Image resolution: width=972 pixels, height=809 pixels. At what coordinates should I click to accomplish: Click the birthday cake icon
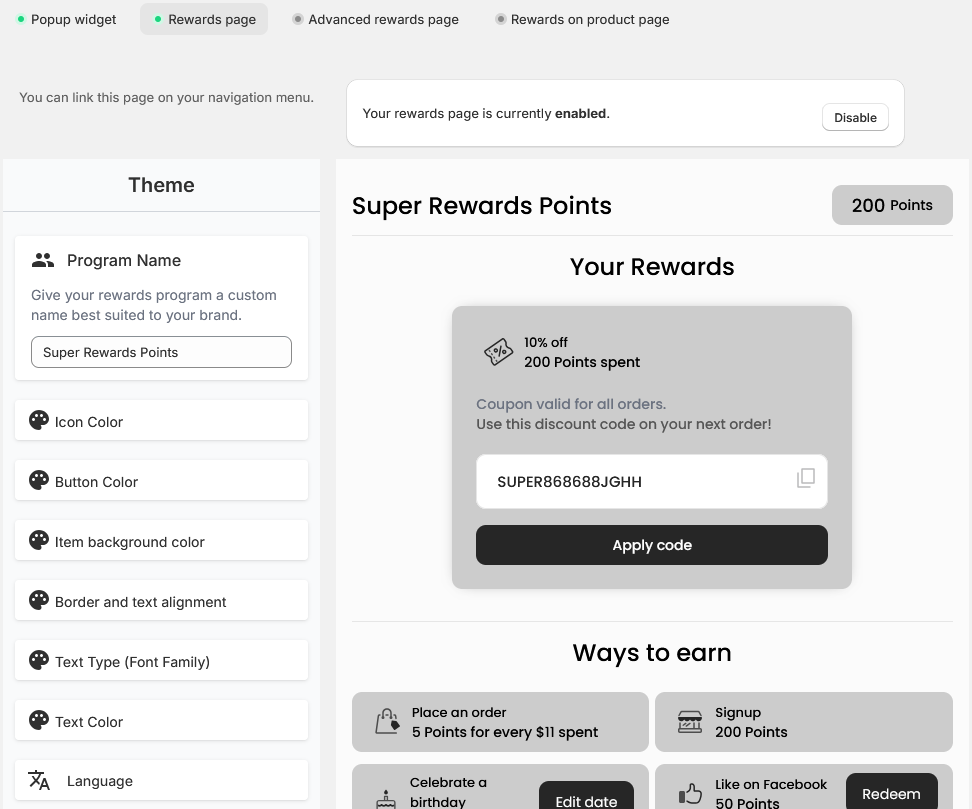point(386,798)
